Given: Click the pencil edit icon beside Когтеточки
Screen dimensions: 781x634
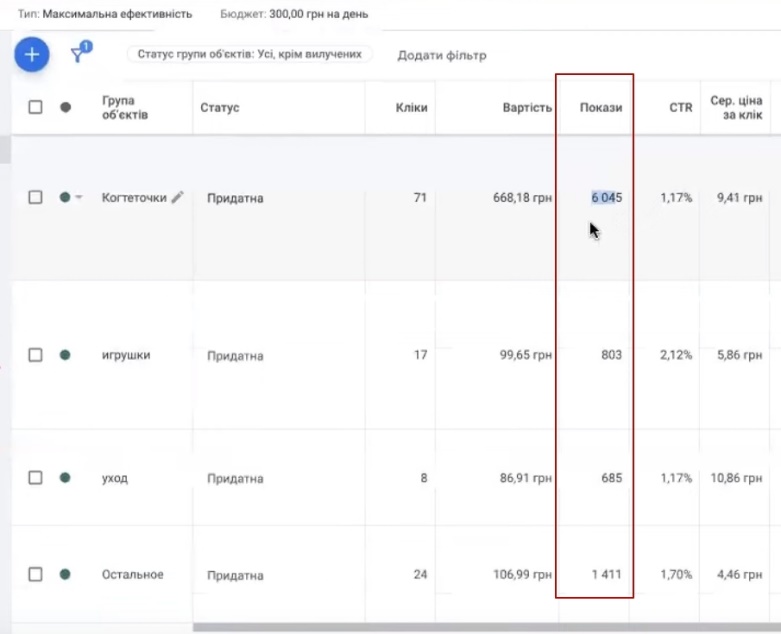Looking at the screenshot, I should [x=177, y=198].
